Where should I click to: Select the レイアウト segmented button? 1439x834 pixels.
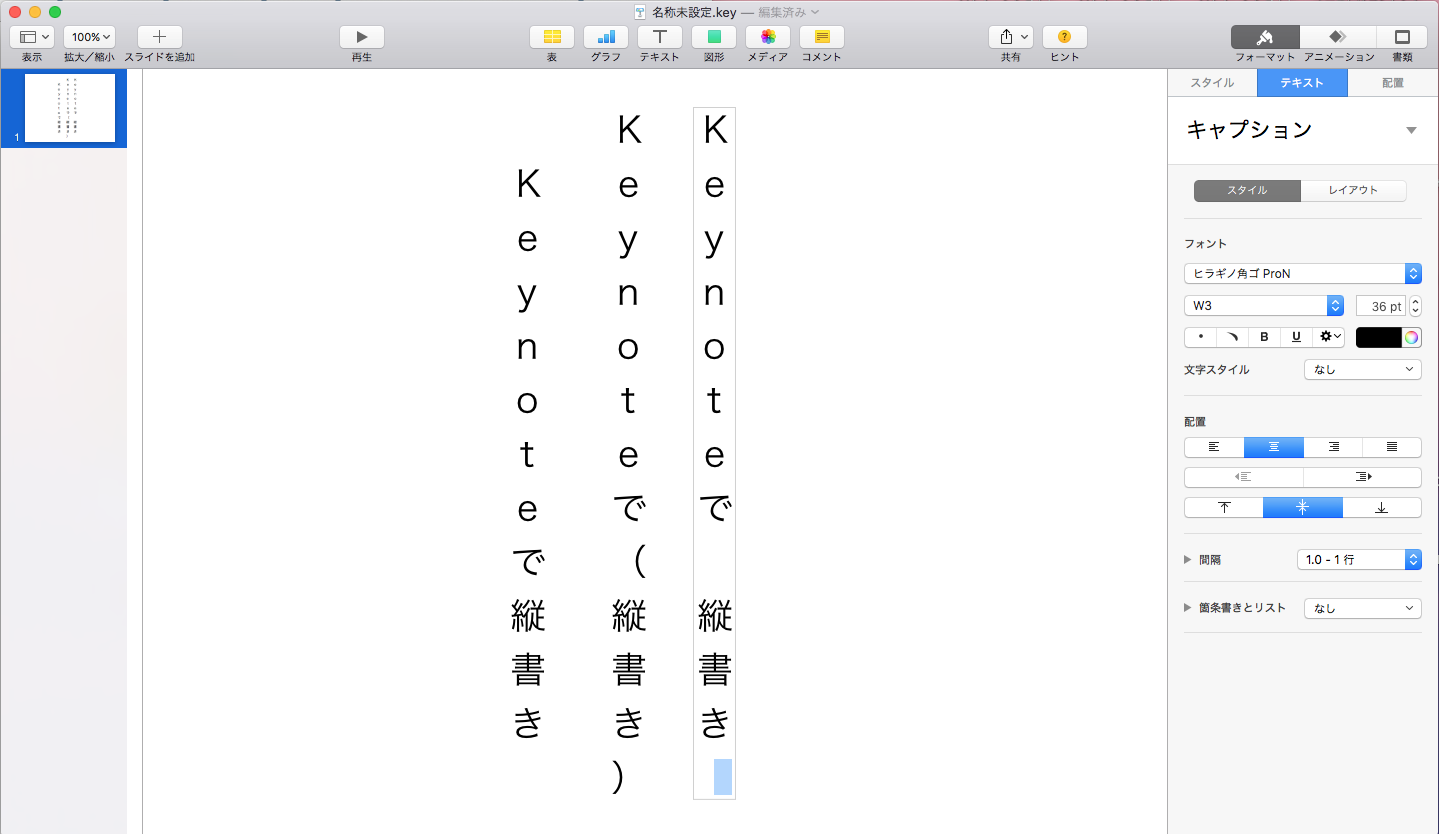(x=1353, y=190)
